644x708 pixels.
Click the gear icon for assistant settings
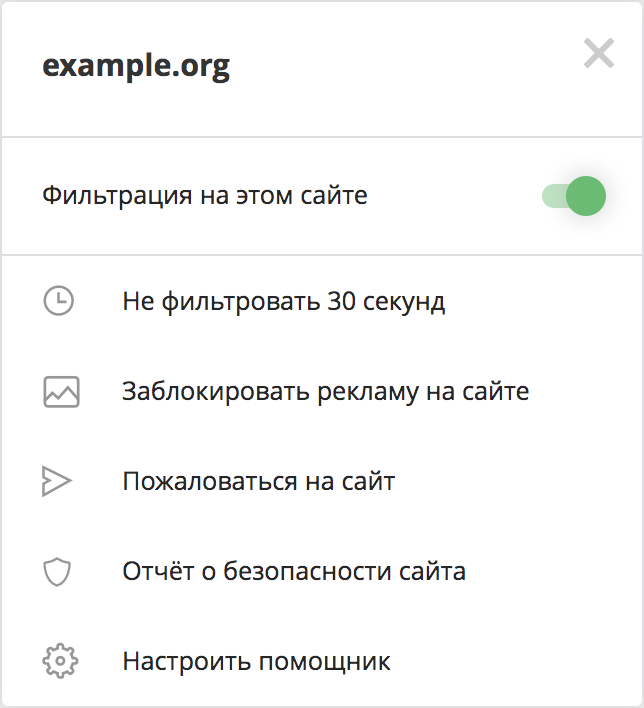[x=60, y=661]
